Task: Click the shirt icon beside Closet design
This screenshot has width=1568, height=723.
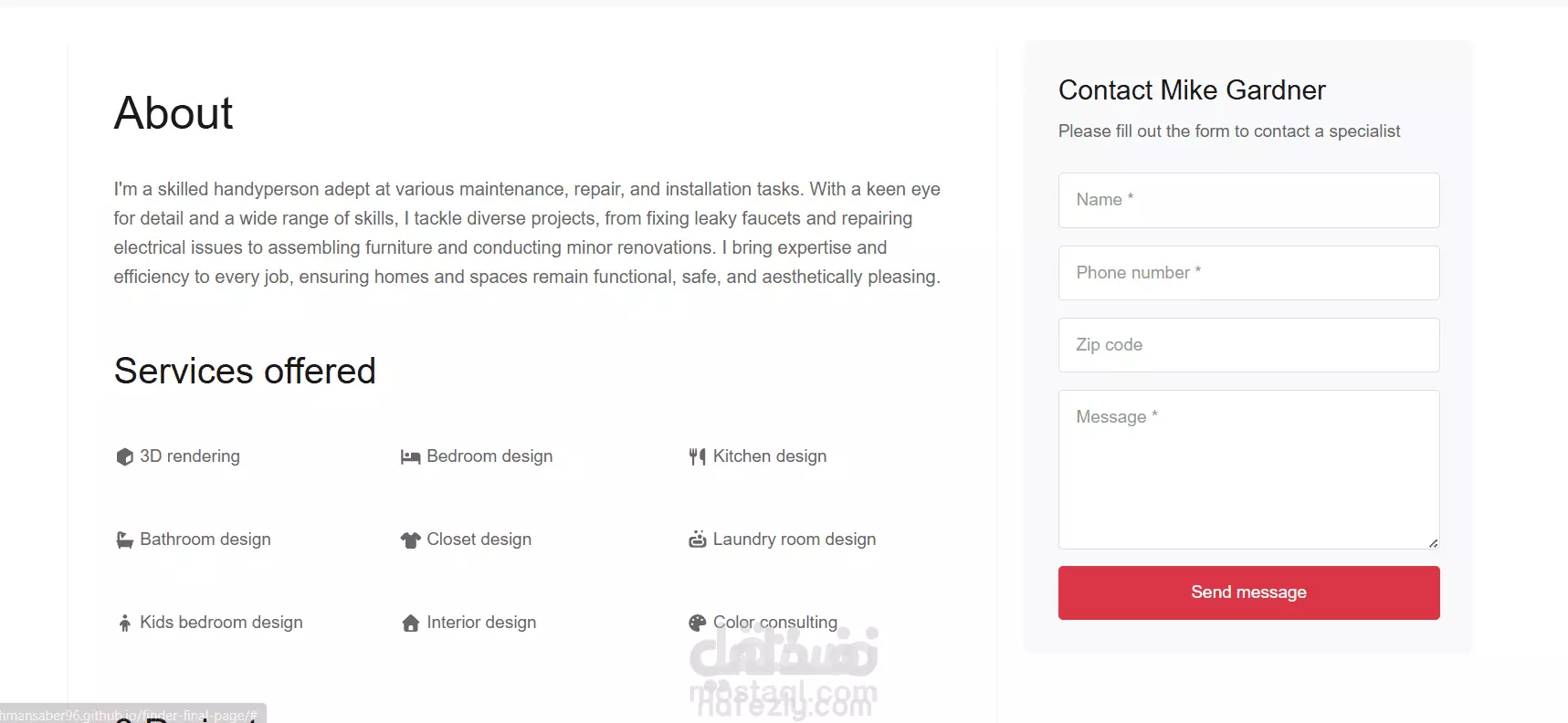Action: 411,540
